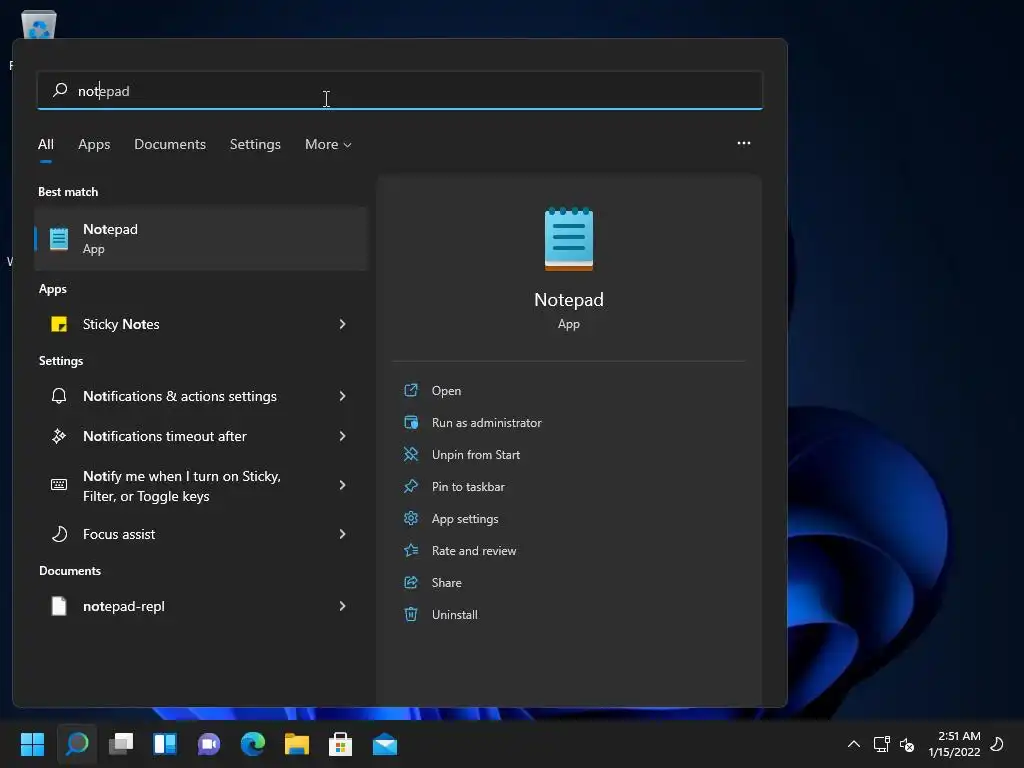Click the large Notepad icon in preview pane
This screenshot has height=768, width=1024.
(x=569, y=238)
